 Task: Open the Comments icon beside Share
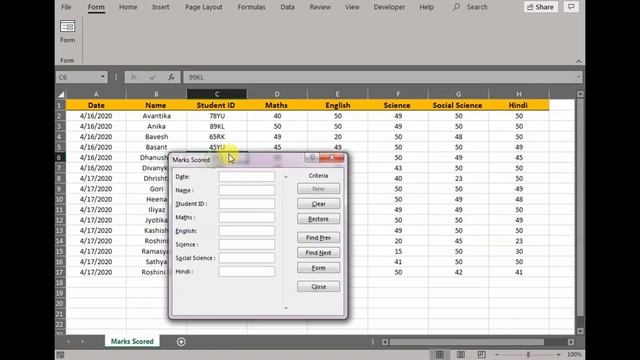571,7
